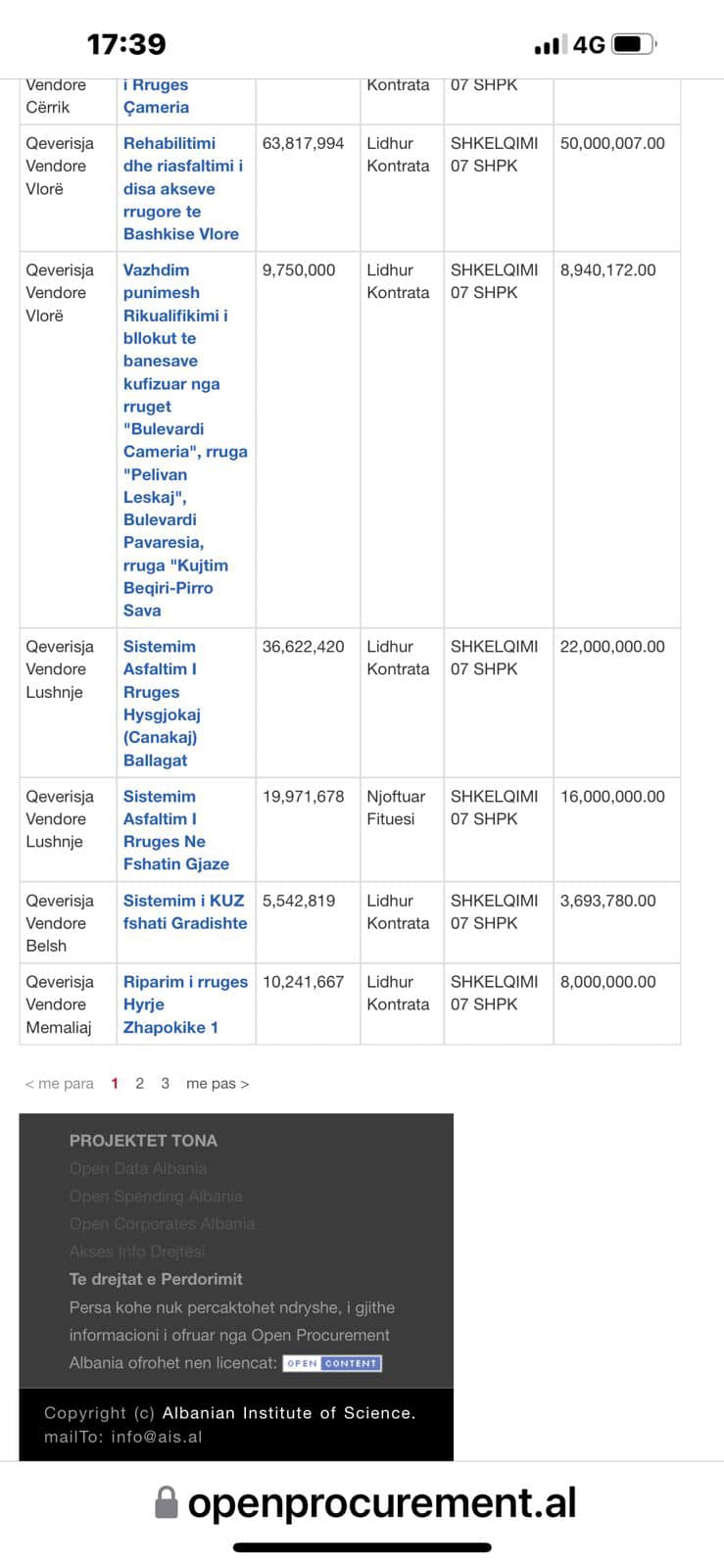Open the "i Rruges Çameria" tender link
This screenshot has width=724, height=1568.
coord(156,96)
